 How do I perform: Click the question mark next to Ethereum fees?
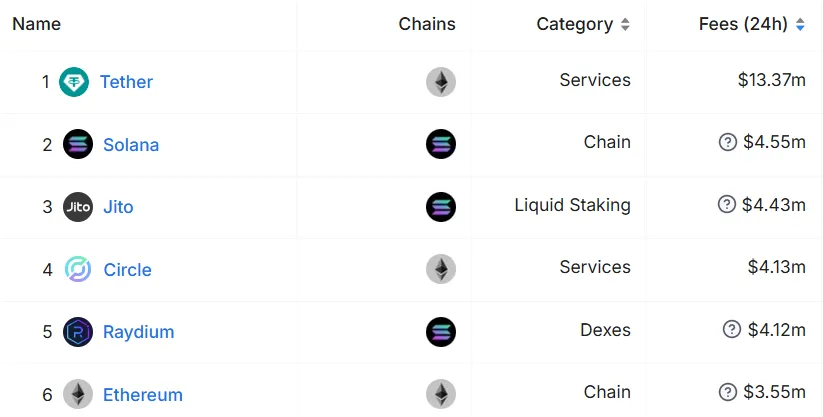(727, 392)
